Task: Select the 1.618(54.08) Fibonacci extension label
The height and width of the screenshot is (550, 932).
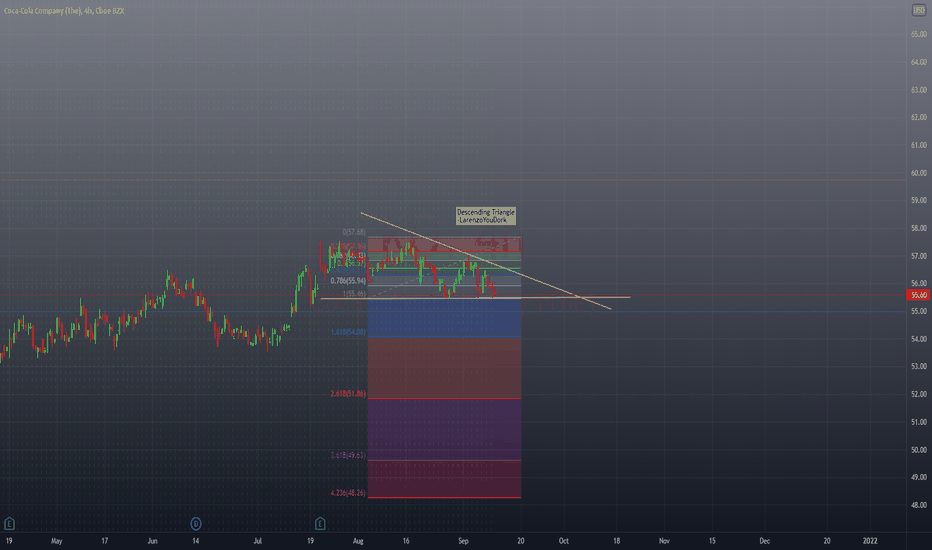Action: point(348,332)
